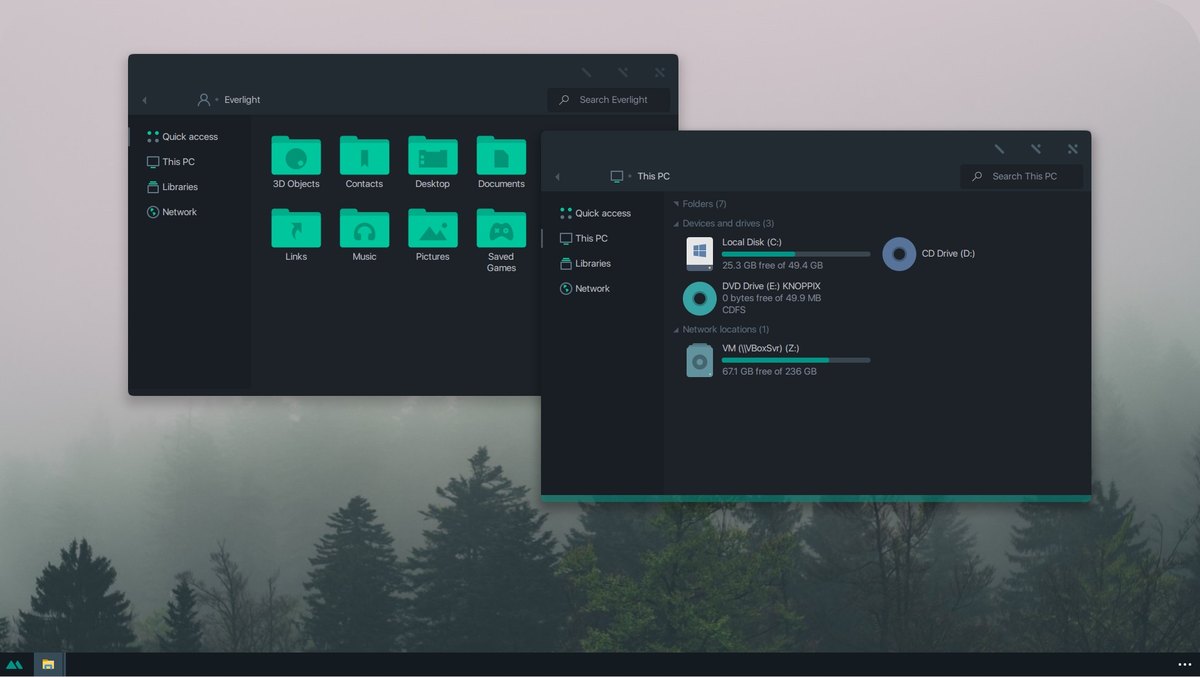Click the 67.1 GB free of 236 GB text
This screenshot has width=1200, height=677.
(769, 372)
